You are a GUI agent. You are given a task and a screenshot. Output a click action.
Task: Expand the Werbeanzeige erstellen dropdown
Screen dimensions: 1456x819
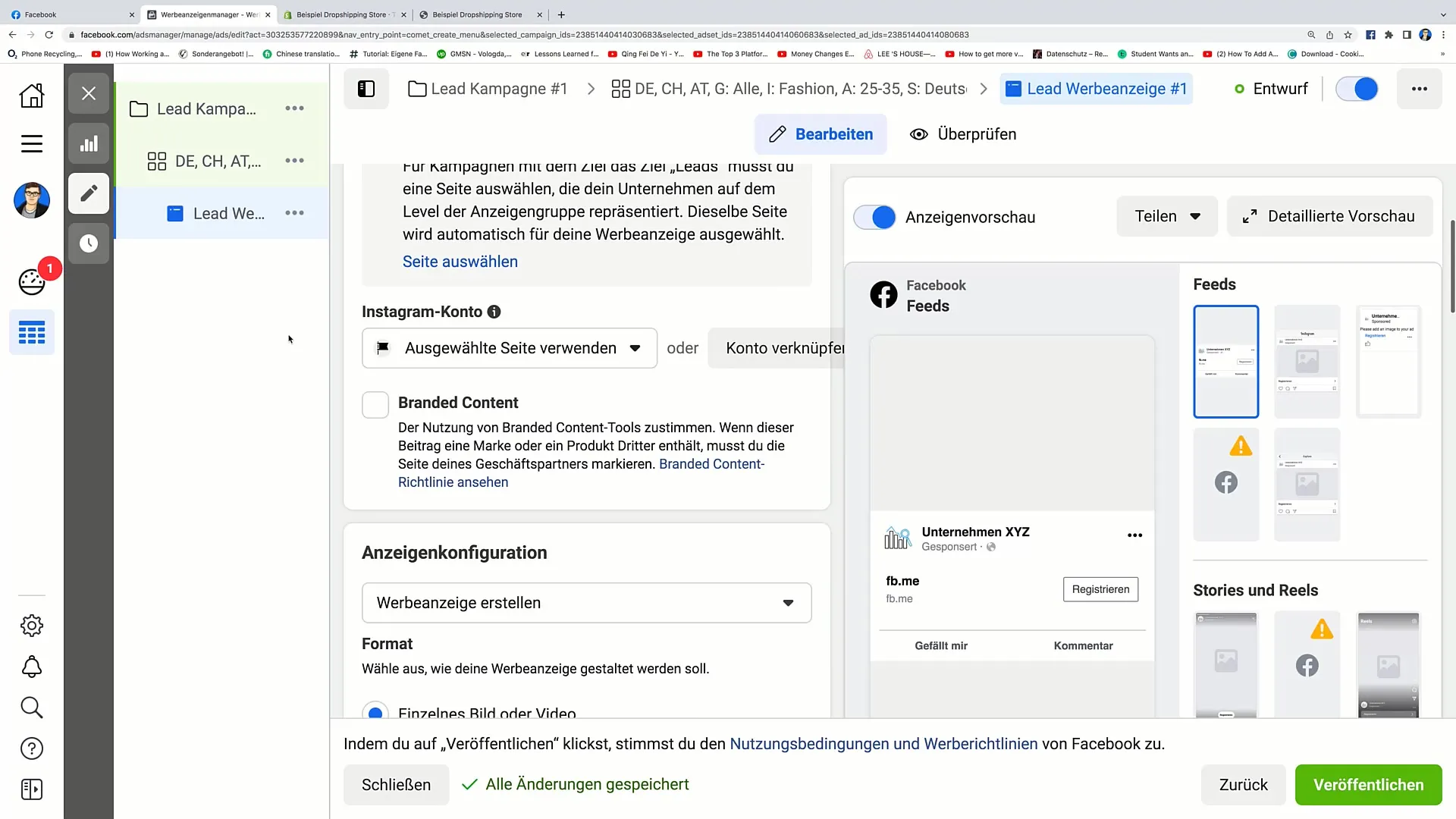(586, 603)
